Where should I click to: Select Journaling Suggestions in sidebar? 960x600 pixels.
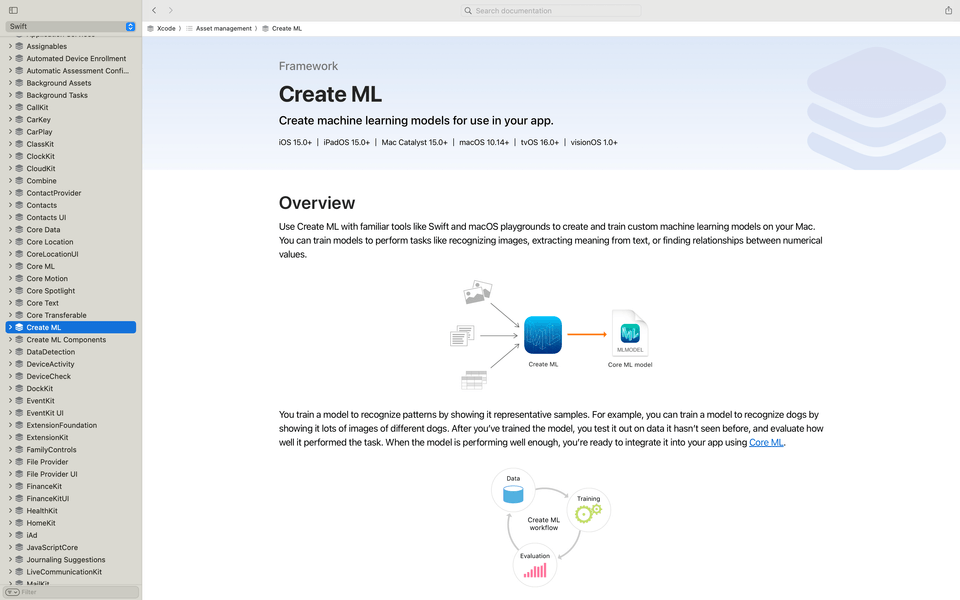66,560
